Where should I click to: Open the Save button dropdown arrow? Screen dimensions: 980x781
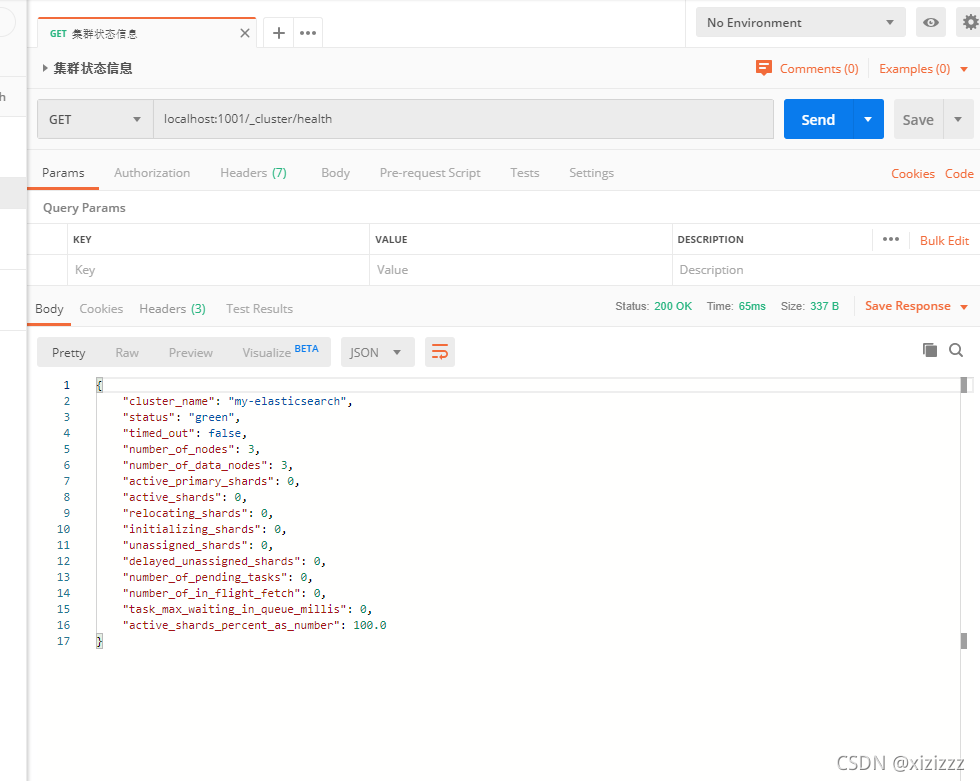coord(958,119)
